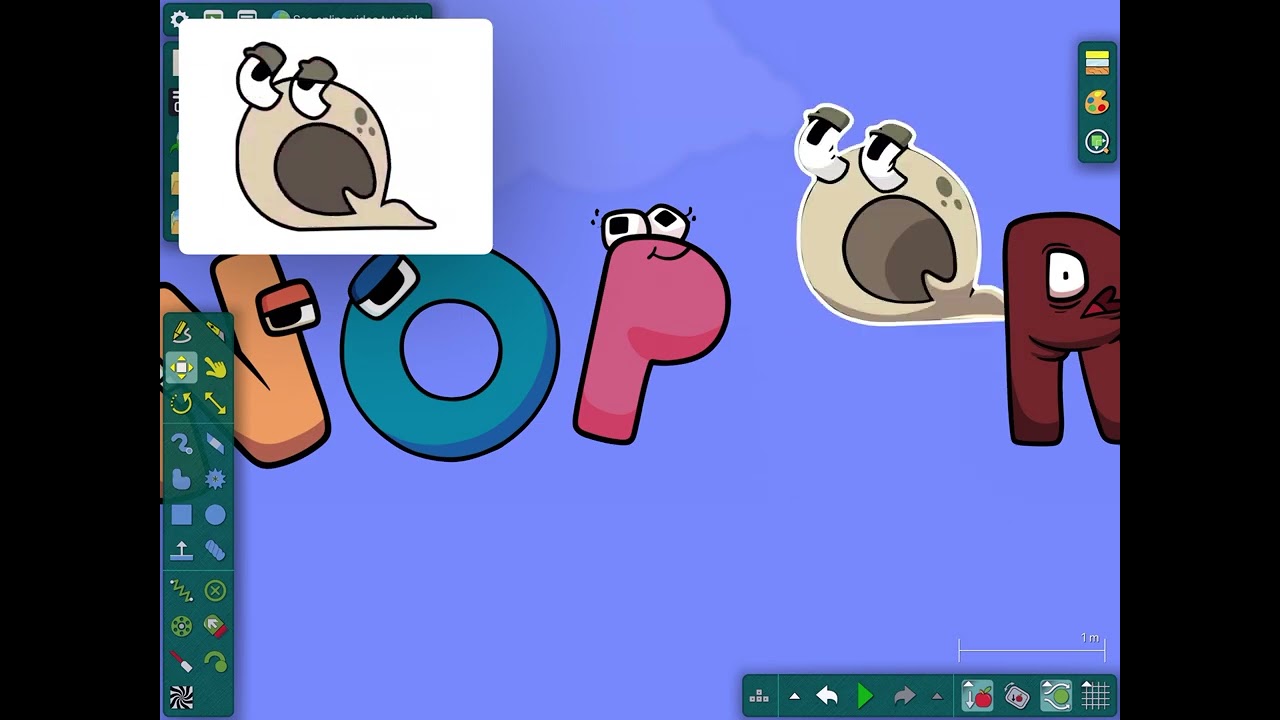Select the Box tool

click(x=181, y=515)
